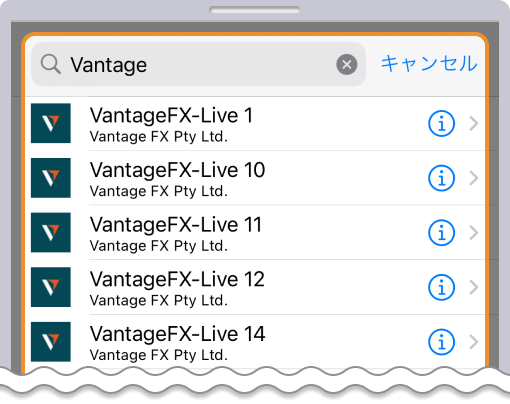Open info for VantageFX-Live 10
Viewport: 510px width, 404px height.
(441, 178)
